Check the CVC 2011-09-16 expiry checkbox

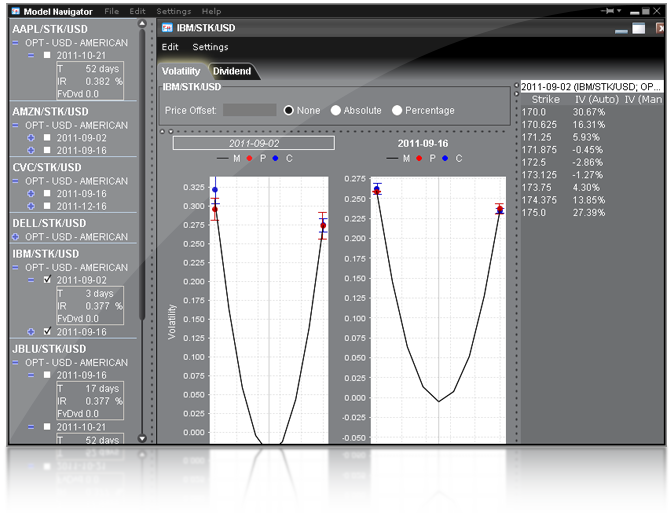(x=47, y=193)
